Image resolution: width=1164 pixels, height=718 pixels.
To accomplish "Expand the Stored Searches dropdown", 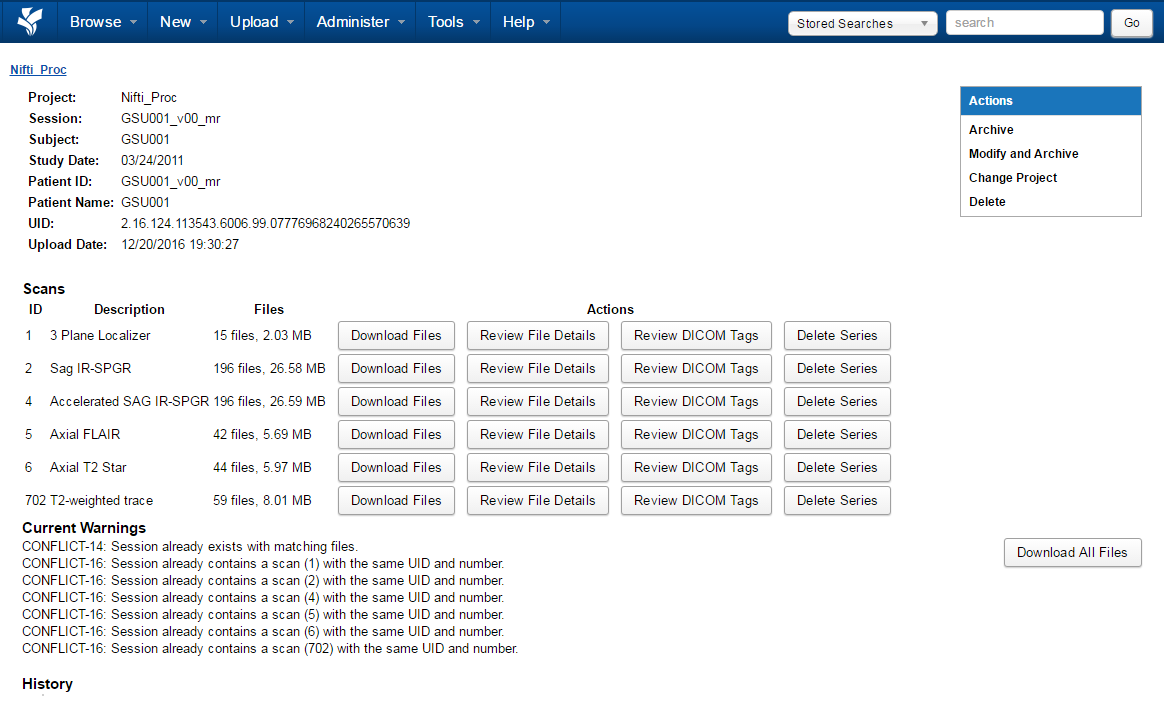I will point(862,23).
